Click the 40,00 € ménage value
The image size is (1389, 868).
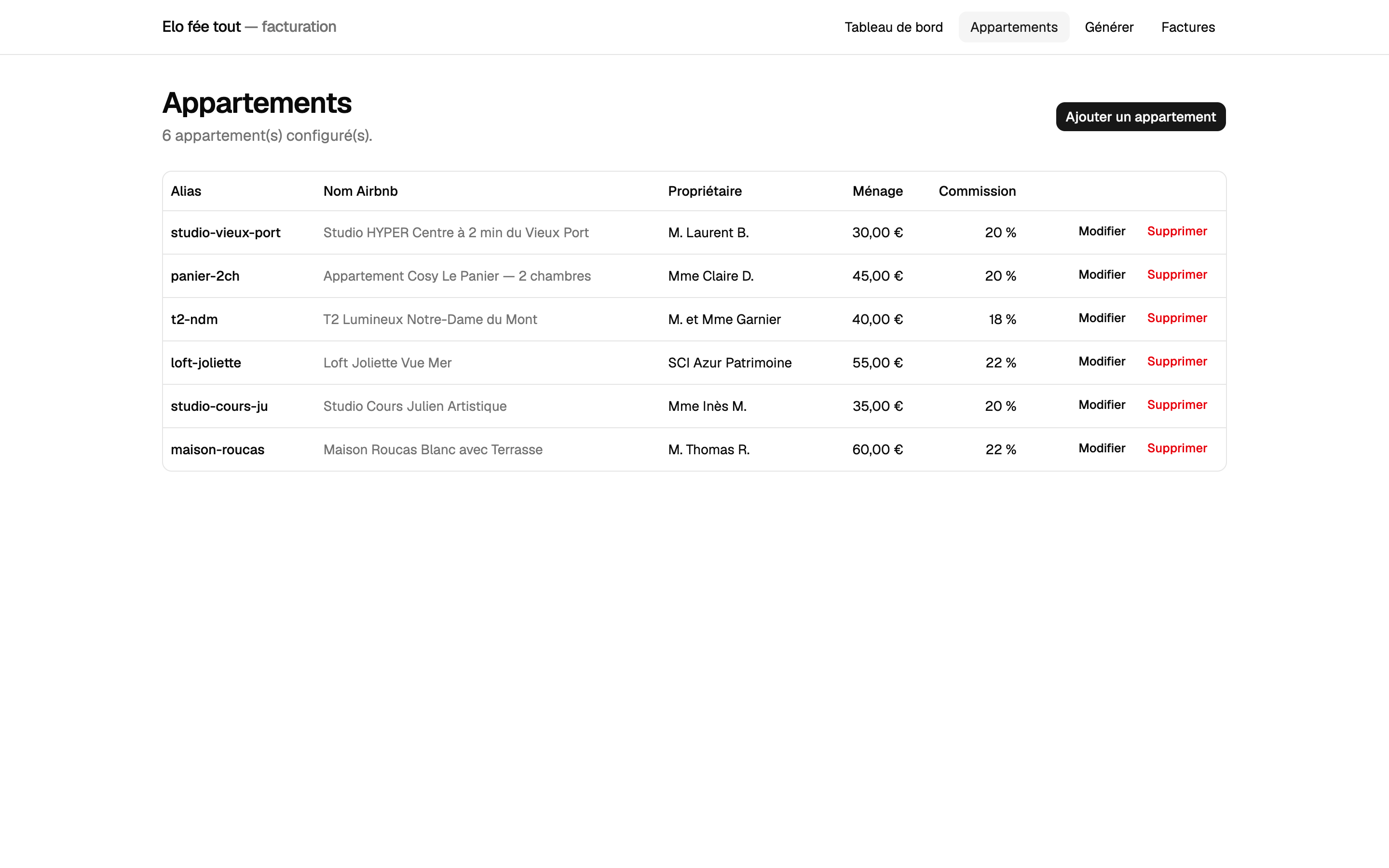click(x=878, y=320)
